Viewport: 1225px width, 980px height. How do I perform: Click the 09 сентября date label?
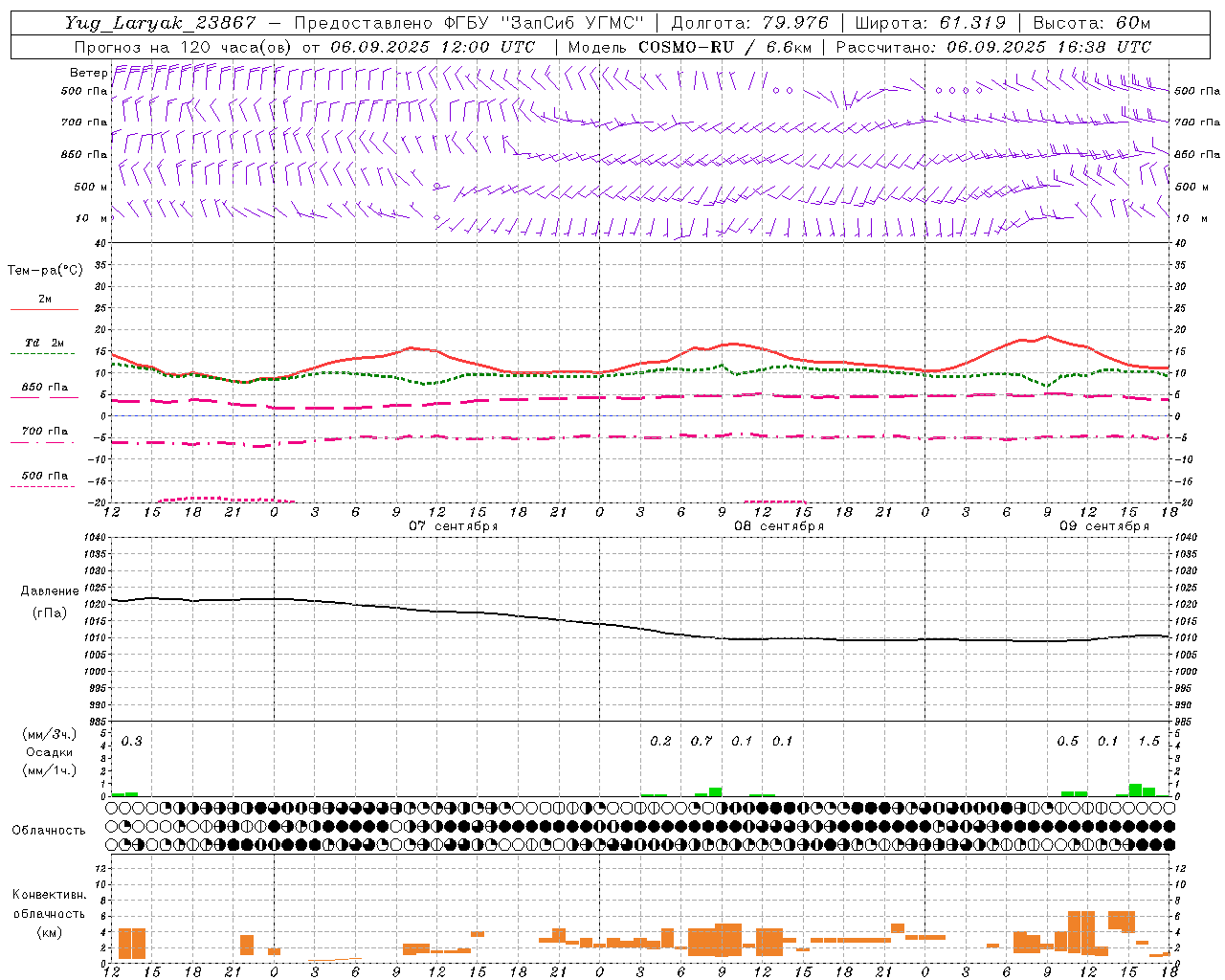(x=1104, y=526)
